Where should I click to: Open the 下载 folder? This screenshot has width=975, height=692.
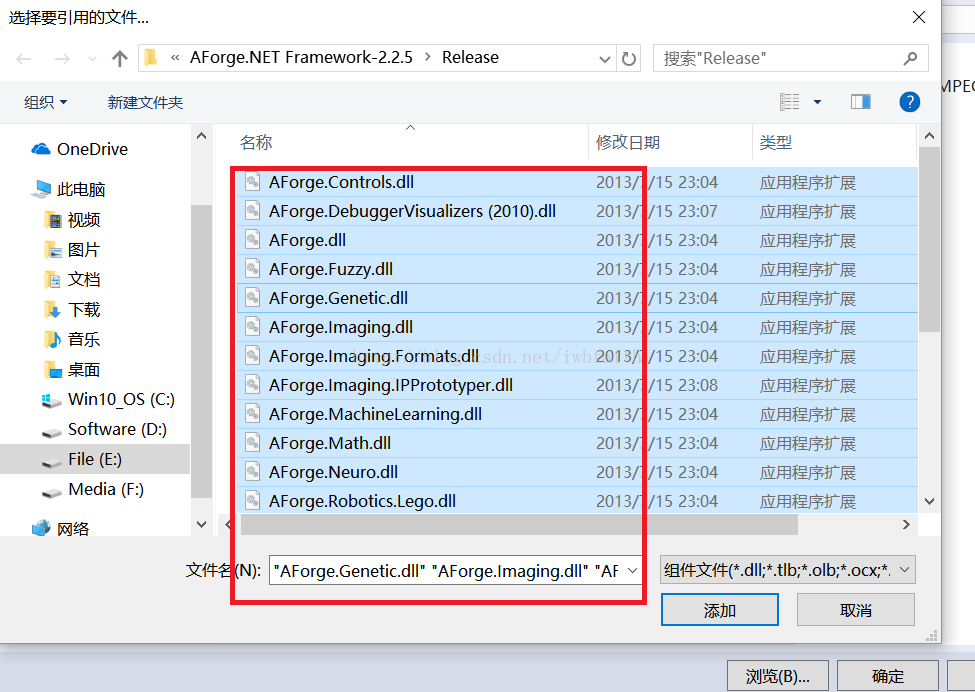click(x=73, y=309)
